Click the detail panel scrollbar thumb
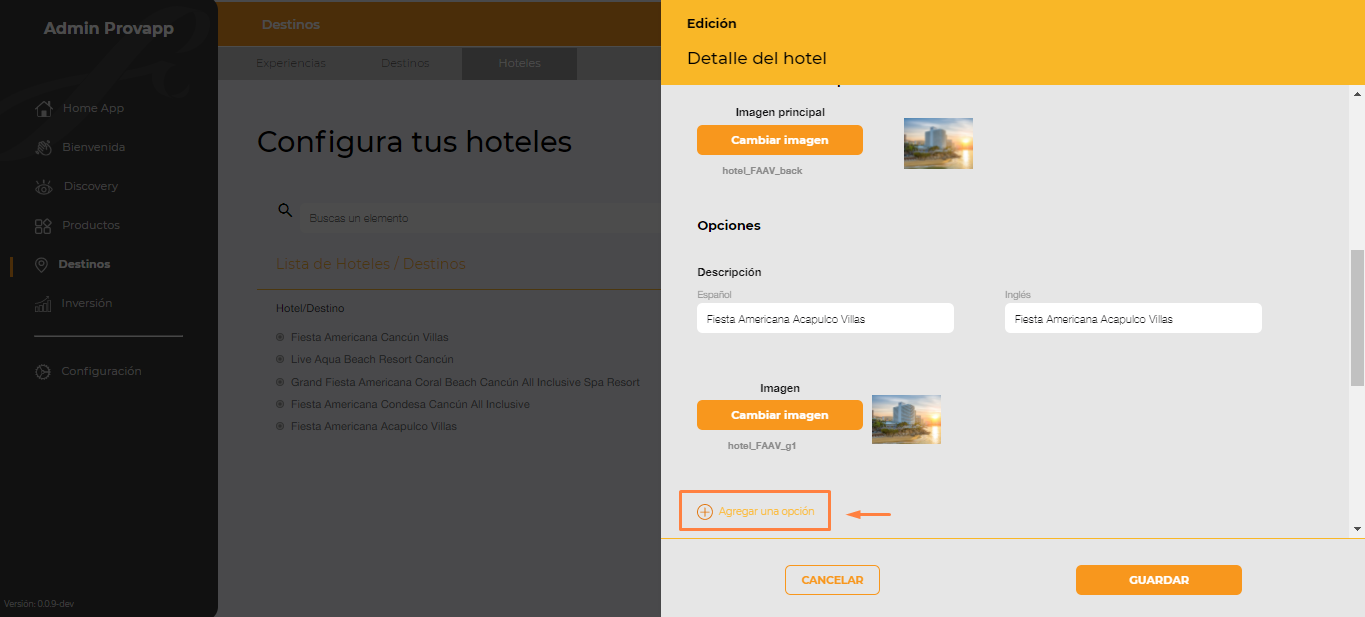Image resolution: width=1365 pixels, height=617 pixels. (x=1357, y=317)
